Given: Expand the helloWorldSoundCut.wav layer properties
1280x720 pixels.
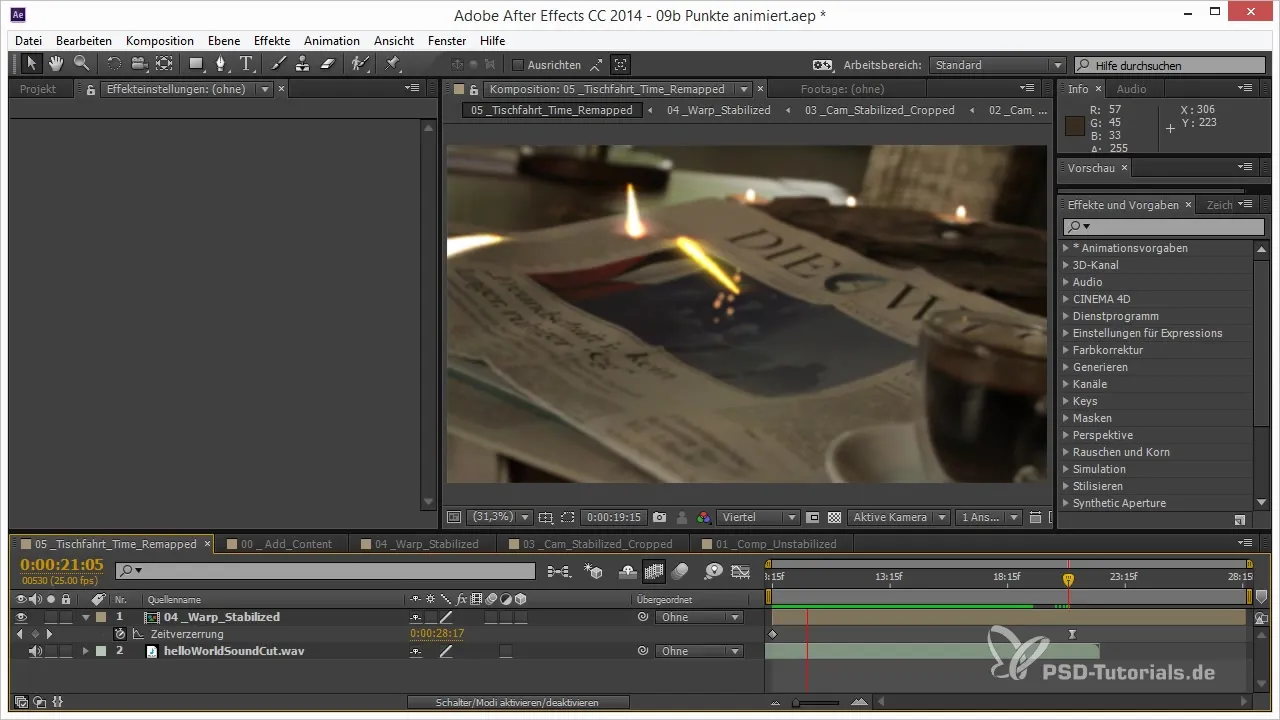Looking at the screenshot, I should tap(86, 651).
